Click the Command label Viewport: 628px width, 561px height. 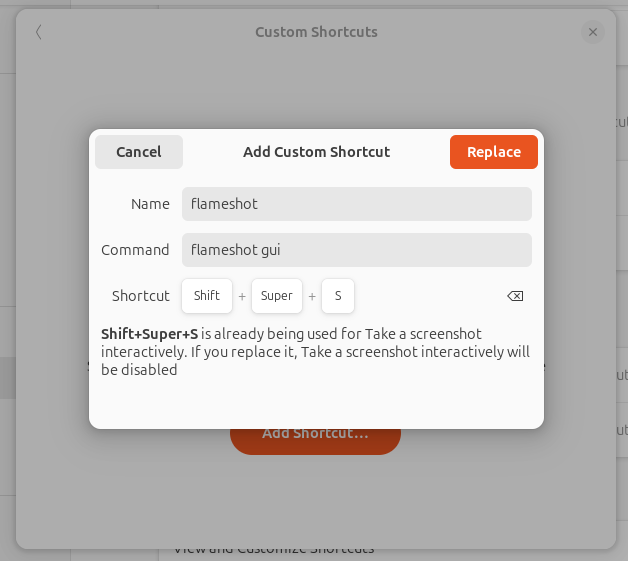[135, 250]
